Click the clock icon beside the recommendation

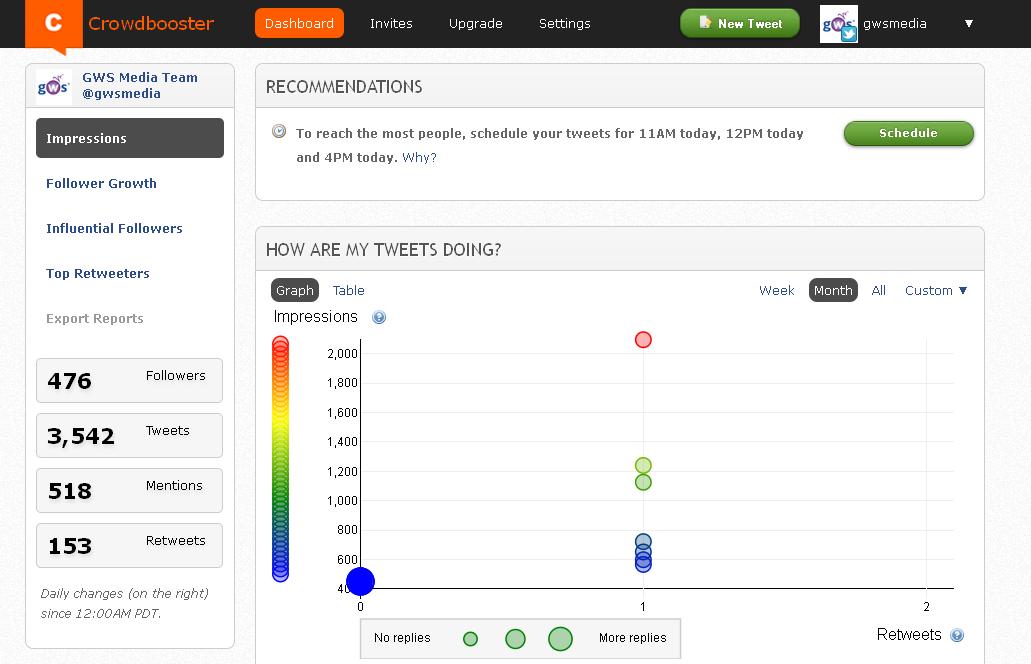click(x=279, y=131)
